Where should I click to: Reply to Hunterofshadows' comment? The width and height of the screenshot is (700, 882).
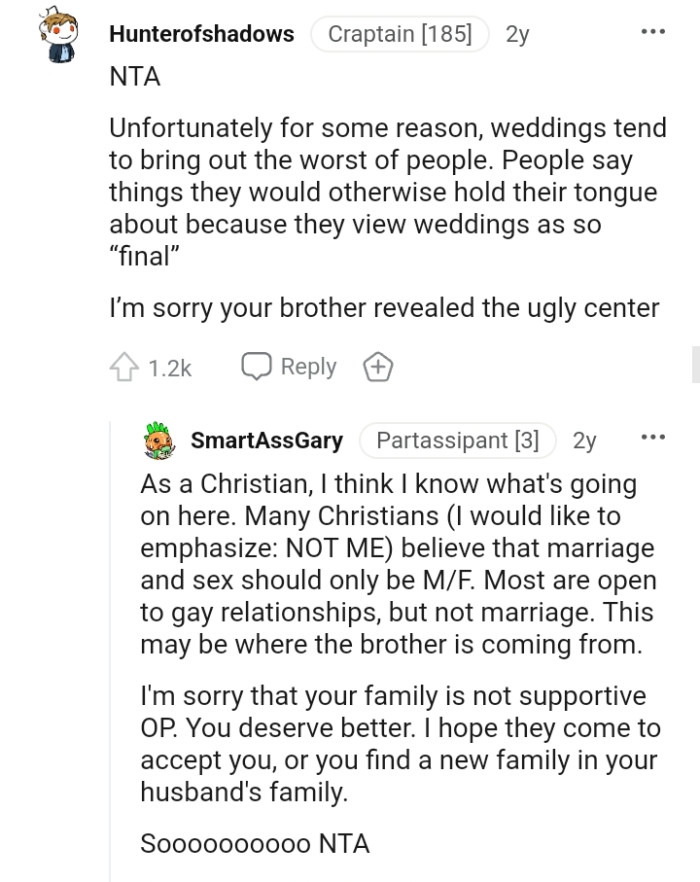[x=289, y=367]
